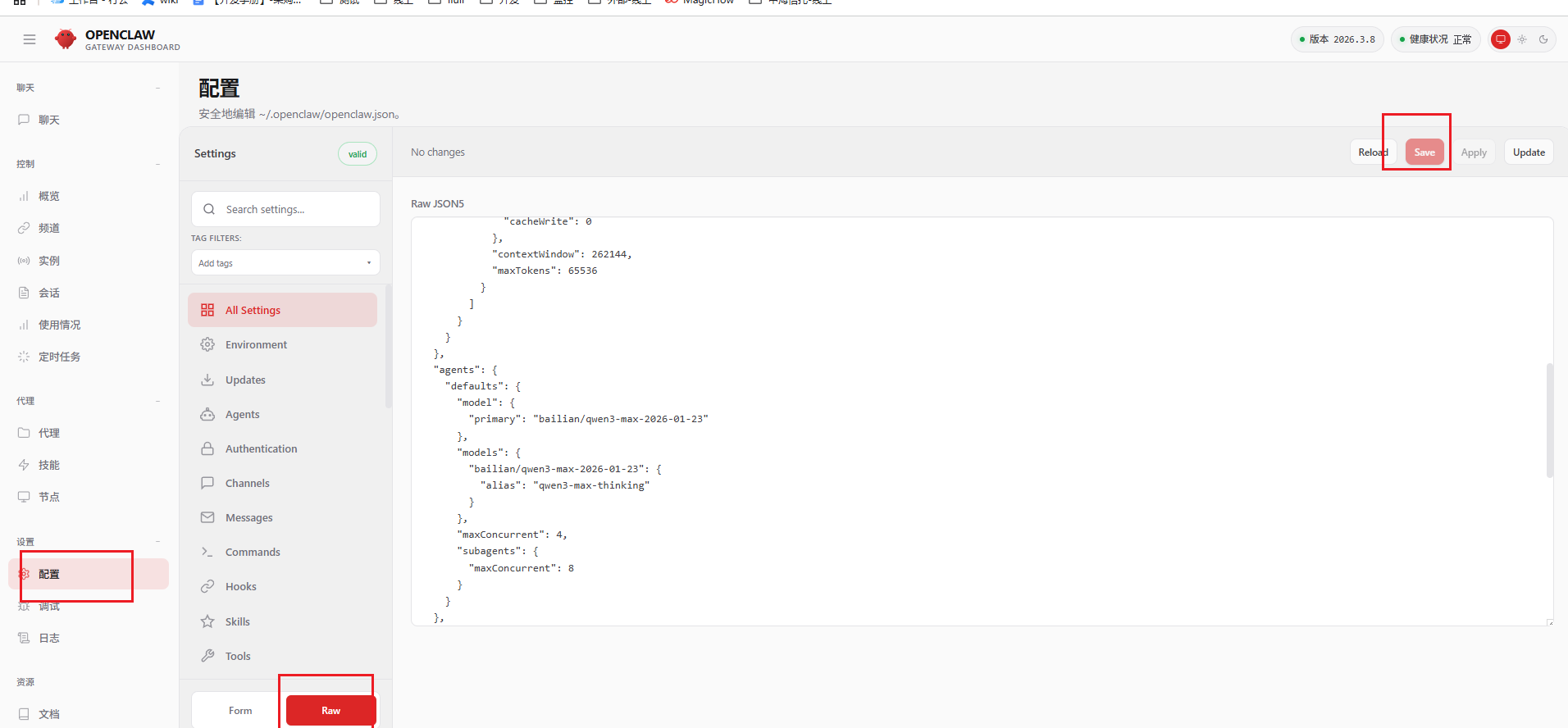The height and width of the screenshot is (728, 1568).
Task: Open 会话 sessions in sidebar
Action: click(x=89, y=293)
